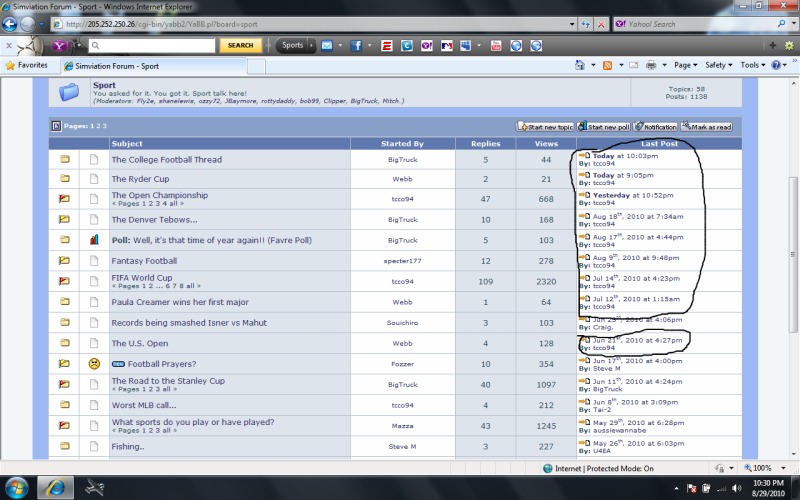Viewport: 800px width, 500px height.
Task: Open the YouTube icon in toolbar
Action: pos(495,45)
